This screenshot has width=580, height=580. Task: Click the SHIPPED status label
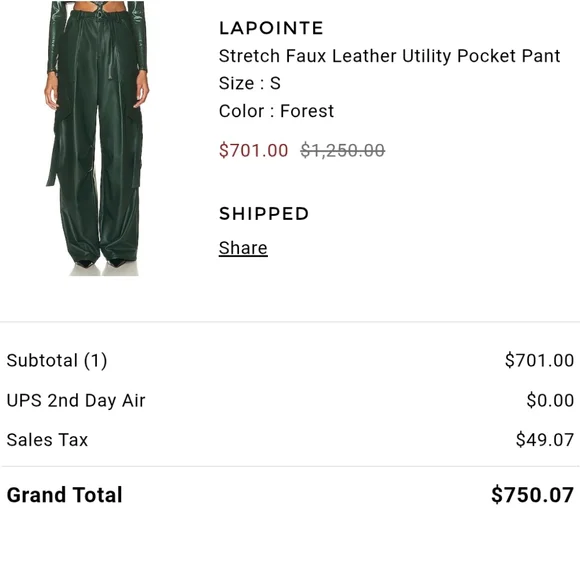point(264,214)
